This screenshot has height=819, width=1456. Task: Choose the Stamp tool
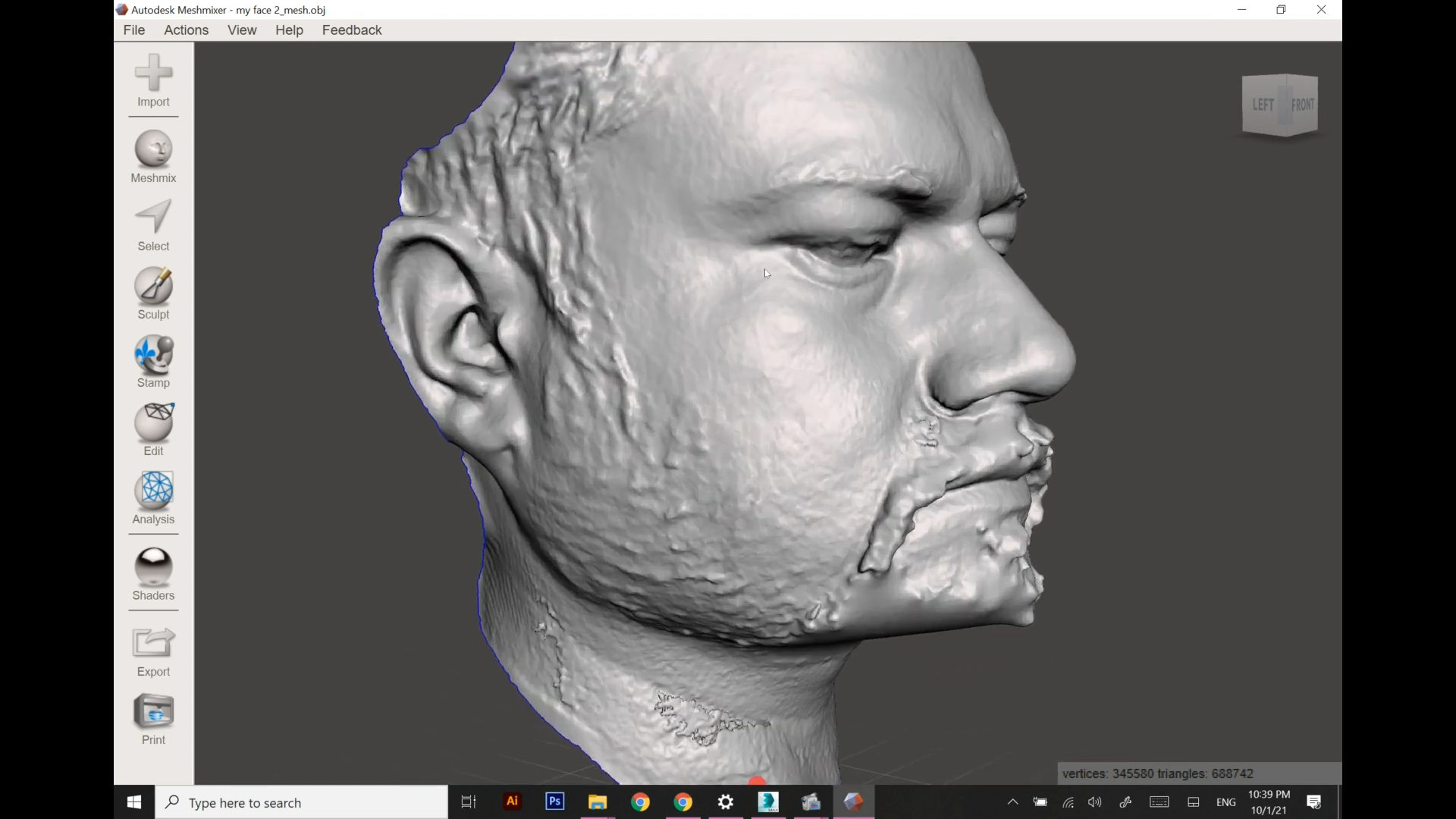point(153,361)
